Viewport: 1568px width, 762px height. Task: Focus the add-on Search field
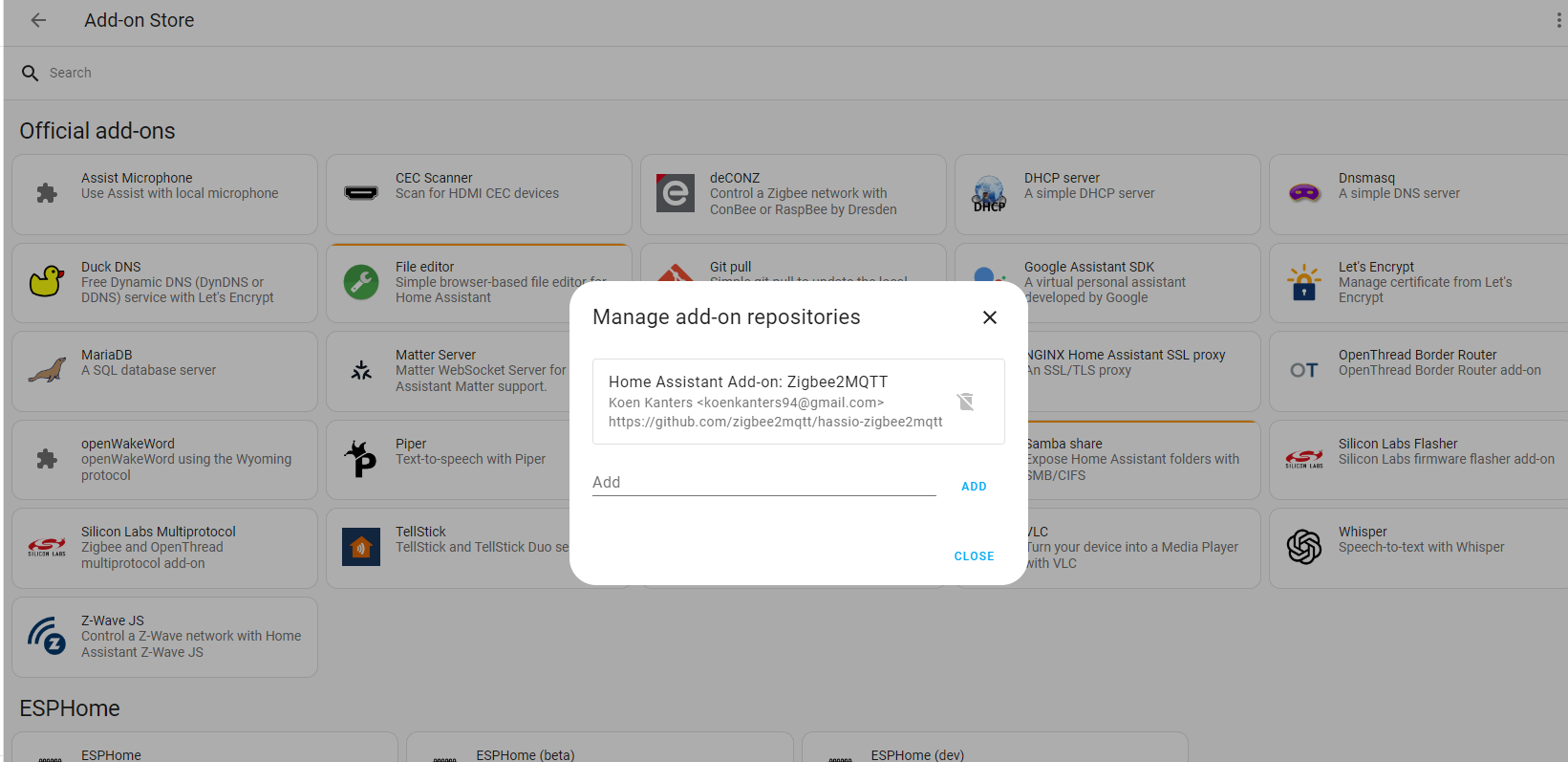[784, 73]
